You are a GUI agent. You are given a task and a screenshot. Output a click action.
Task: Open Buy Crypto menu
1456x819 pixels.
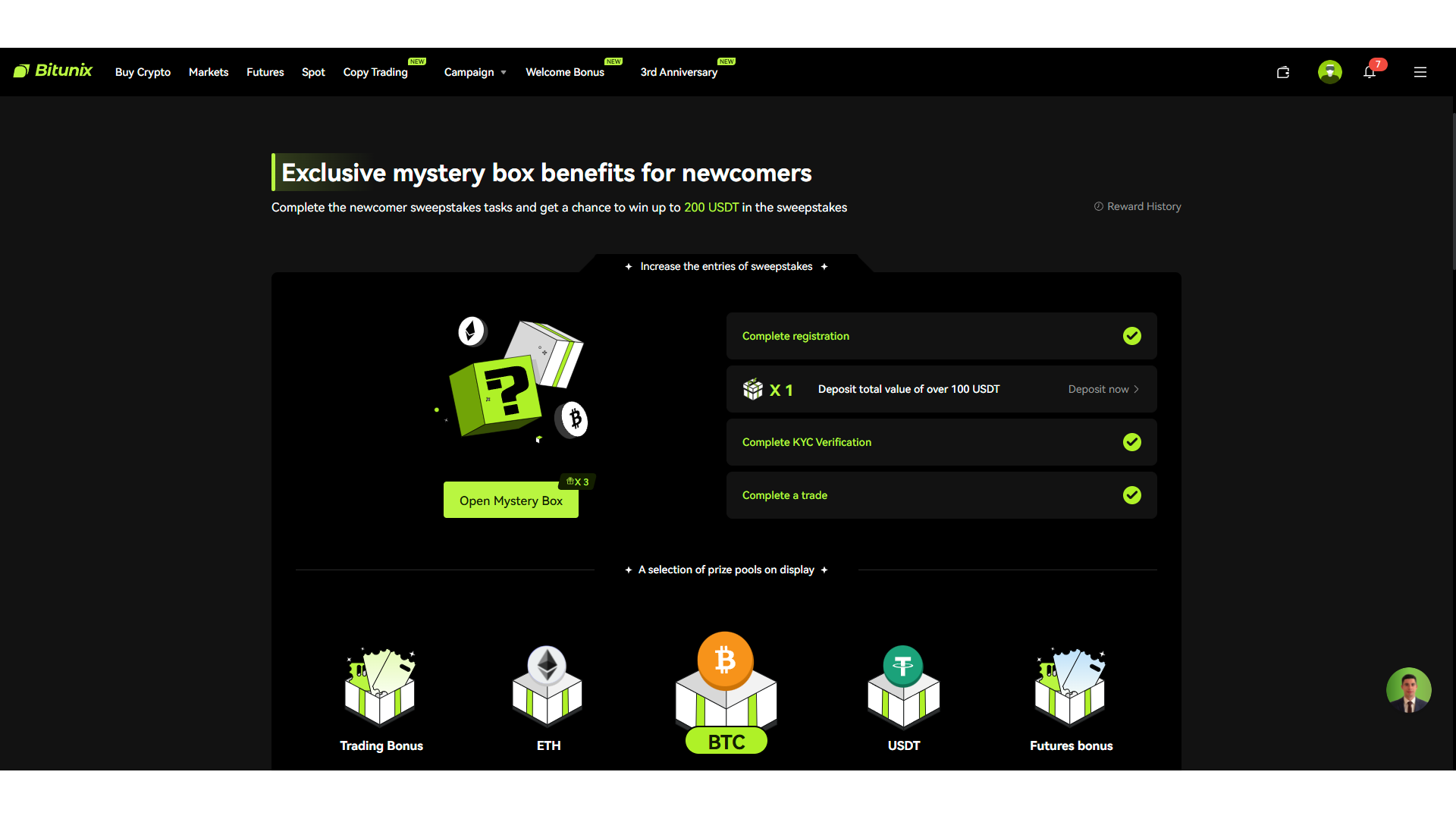coord(143,72)
